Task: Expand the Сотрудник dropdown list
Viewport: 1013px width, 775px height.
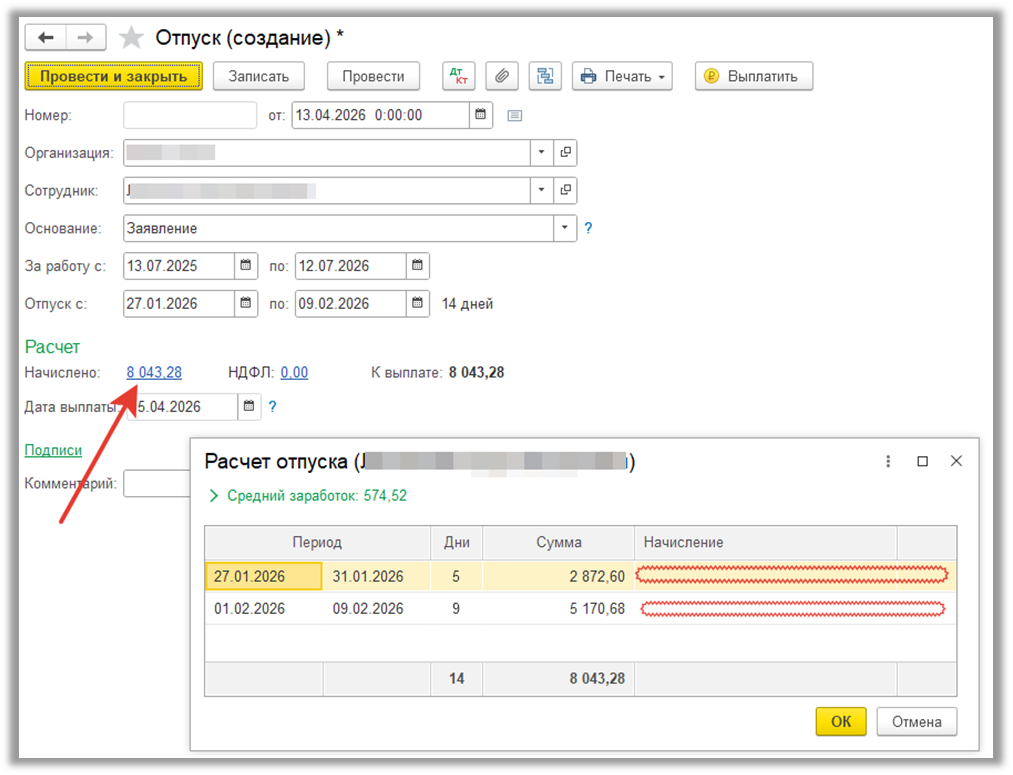Action: tap(541, 190)
